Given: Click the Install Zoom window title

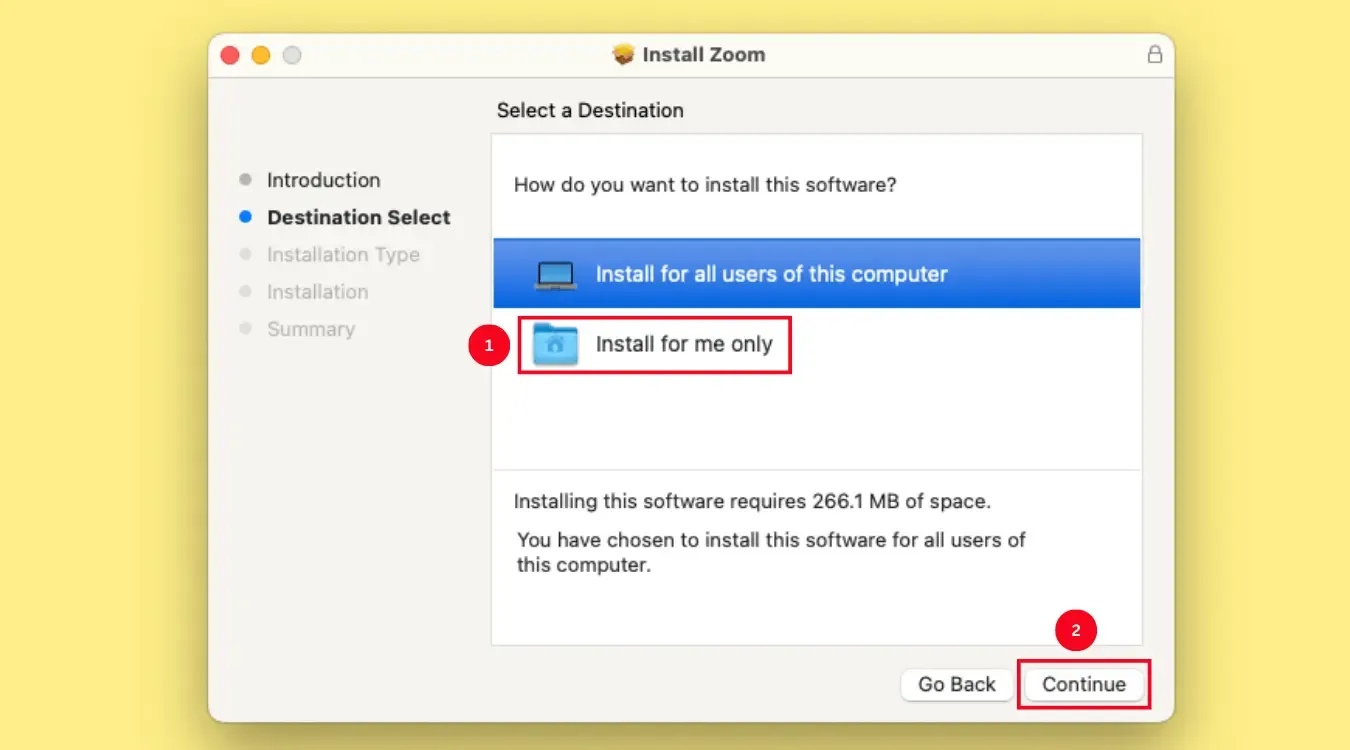Looking at the screenshot, I should [x=704, y=55].
